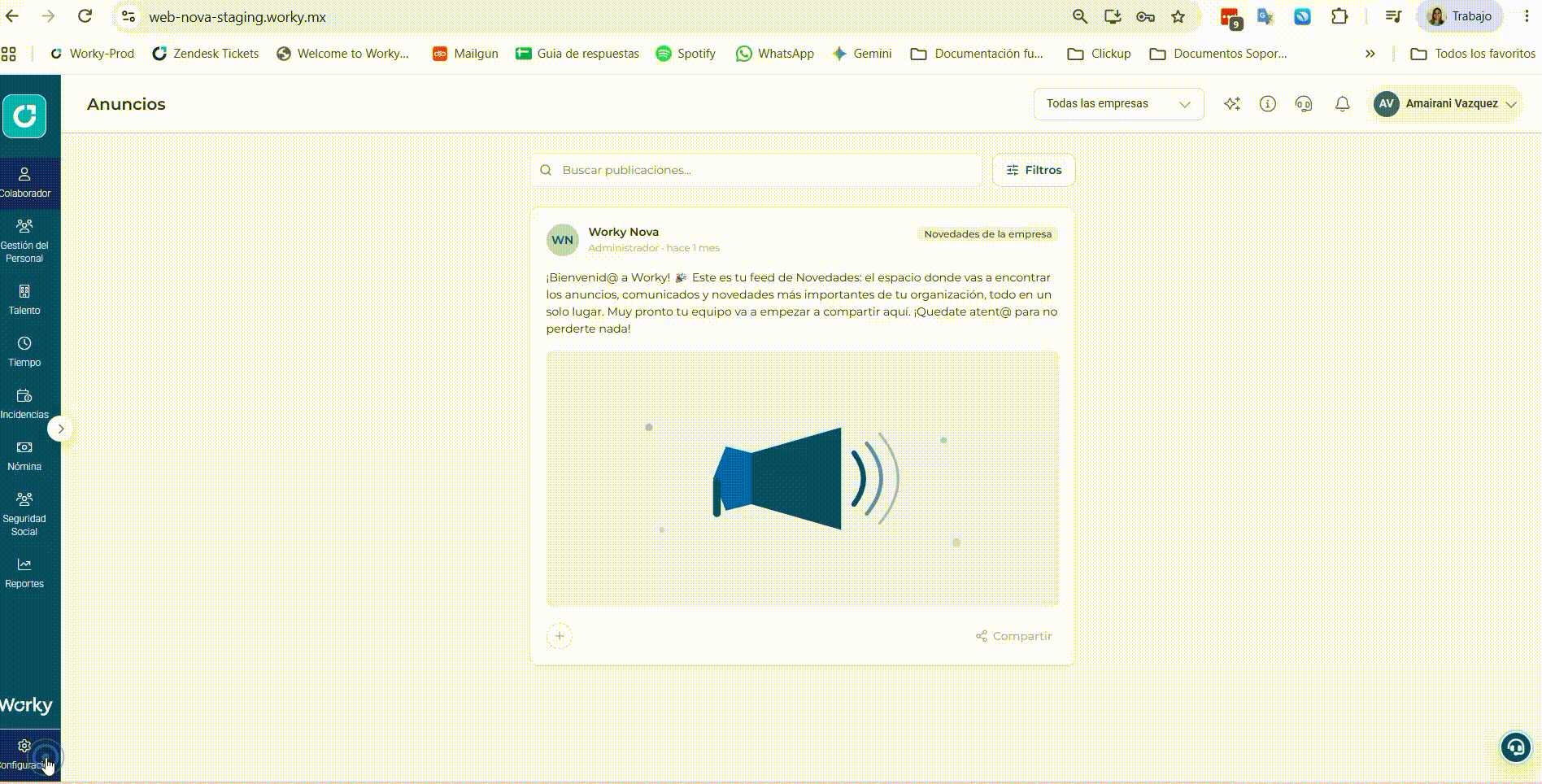Open the Todos los favoritos folder
This screenshot has height=784, width=1542.
[x=1473, y=54]
